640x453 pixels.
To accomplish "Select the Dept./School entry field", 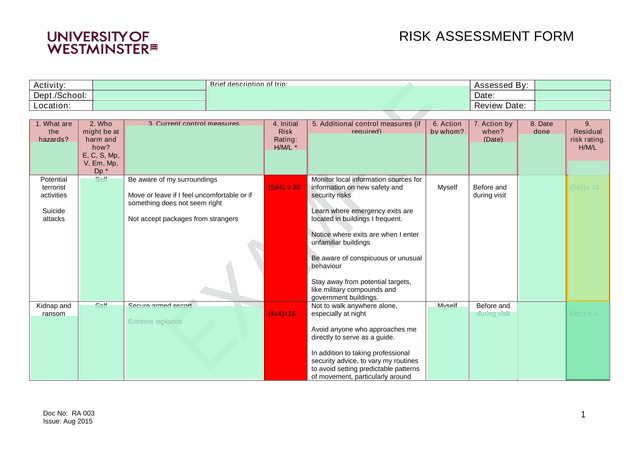I will [x=148, y=95].
